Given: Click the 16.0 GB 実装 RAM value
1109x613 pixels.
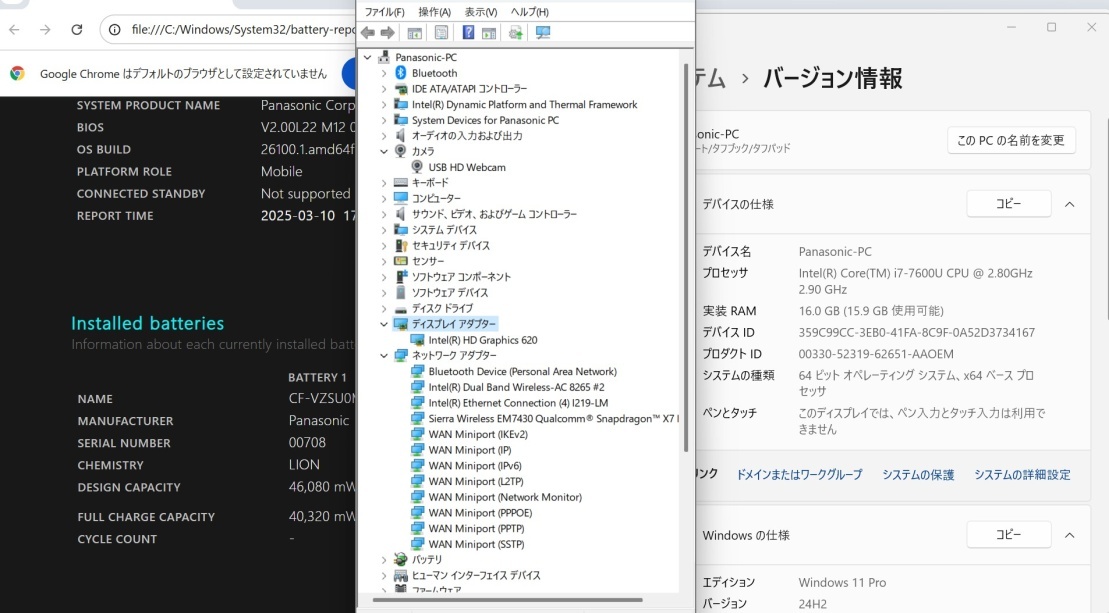Looking at the screenshot, I should point(871,310).
